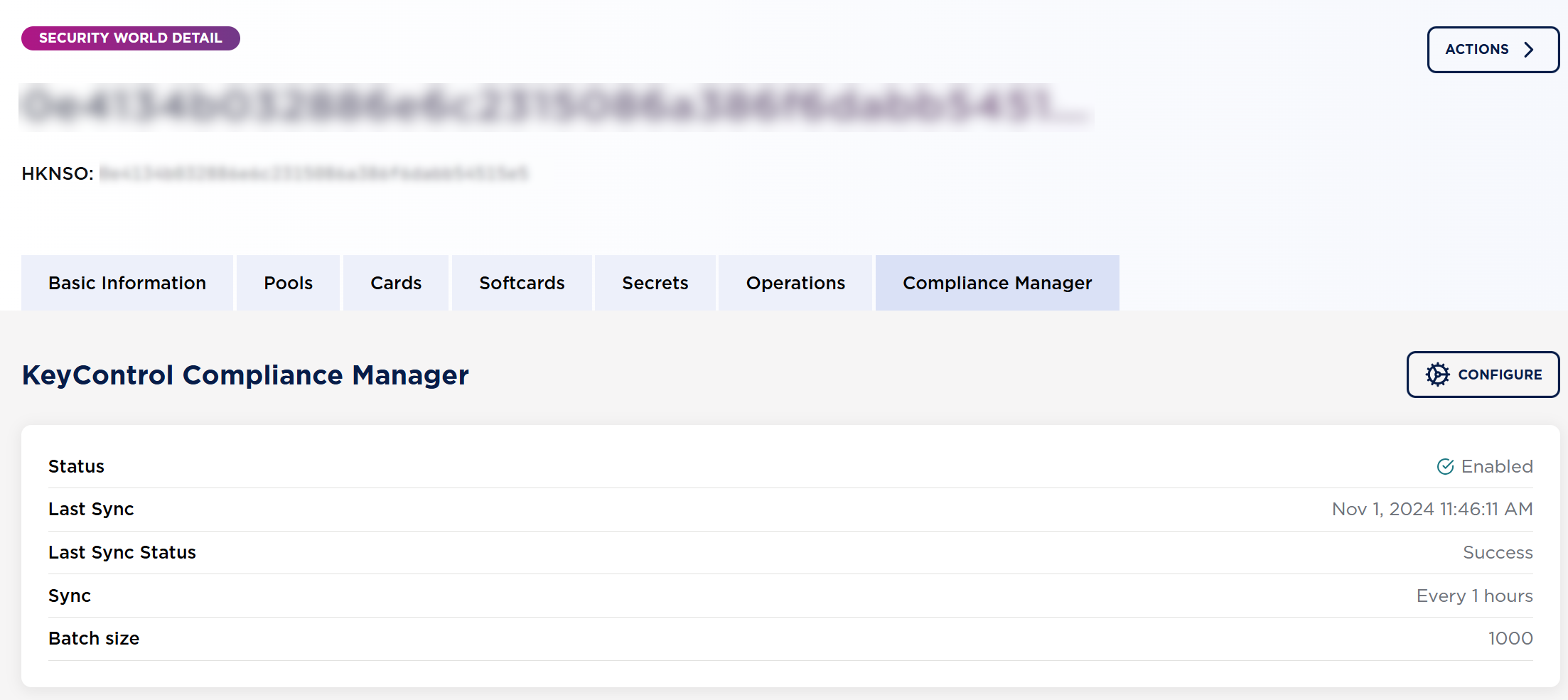
Task: Select the Compliance Manager tab
Action: tap(997, 283)
